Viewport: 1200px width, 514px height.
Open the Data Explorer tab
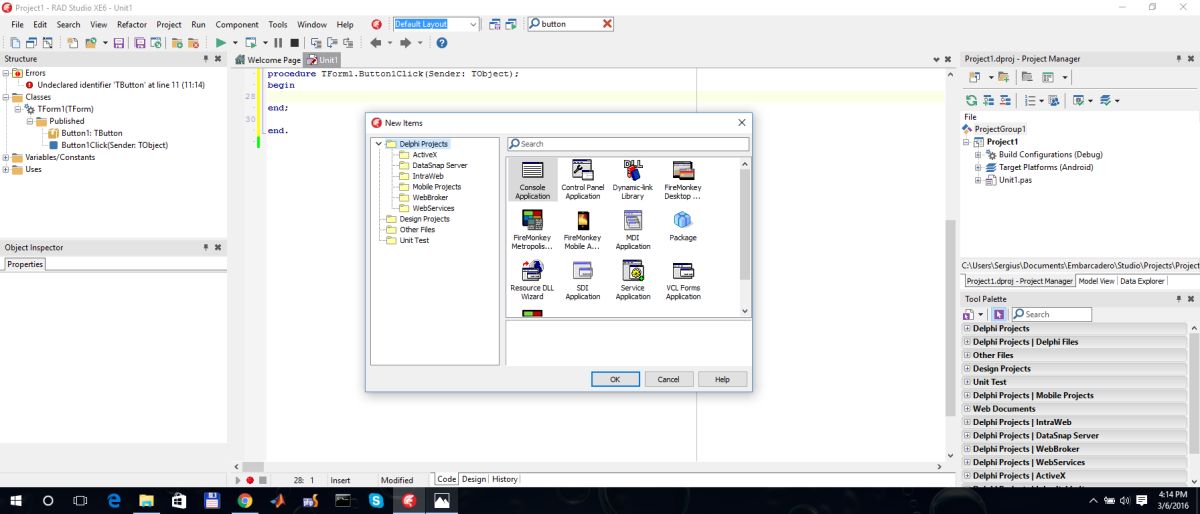point(1142,282)
